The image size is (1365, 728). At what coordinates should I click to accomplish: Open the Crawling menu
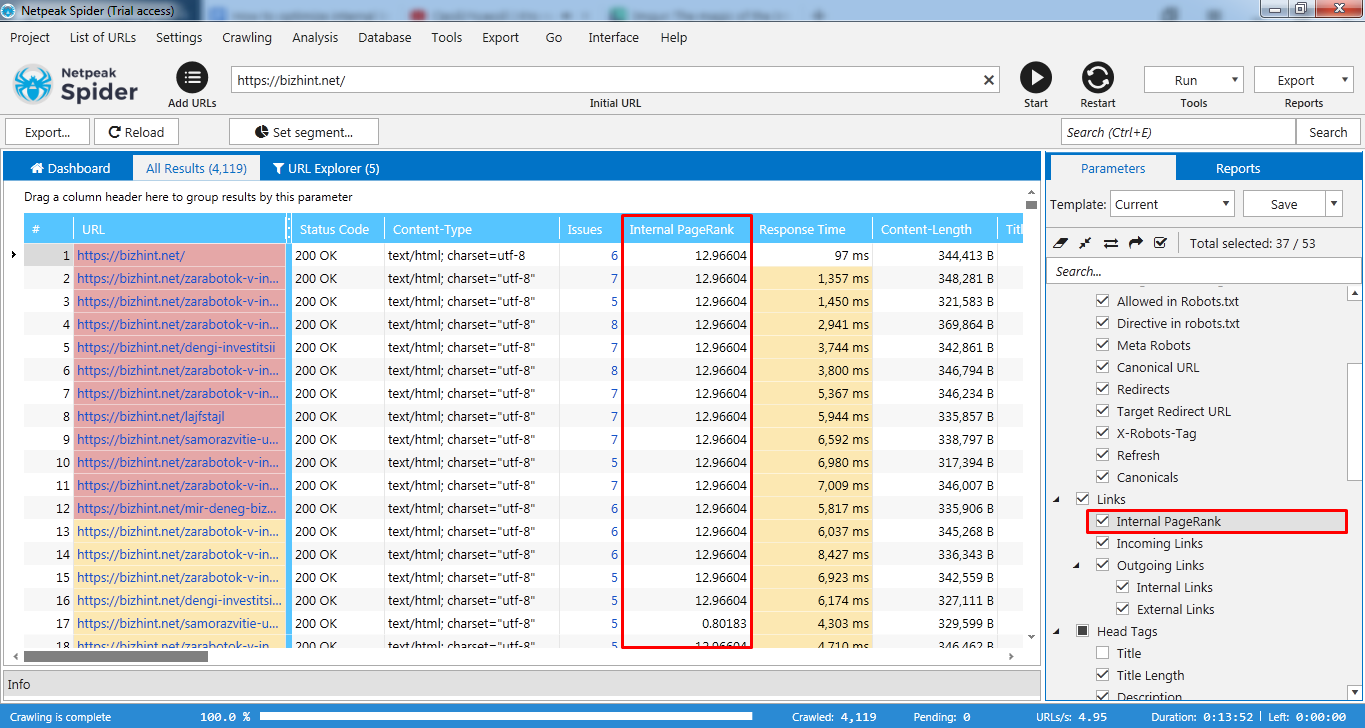coord(247,37)
